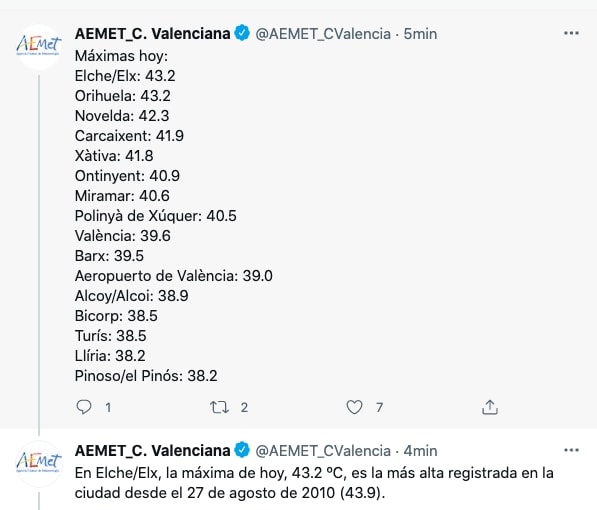597x510 pixels.
Task: Open second tweet about Elche/Elx record
Action: coord(314,483)
